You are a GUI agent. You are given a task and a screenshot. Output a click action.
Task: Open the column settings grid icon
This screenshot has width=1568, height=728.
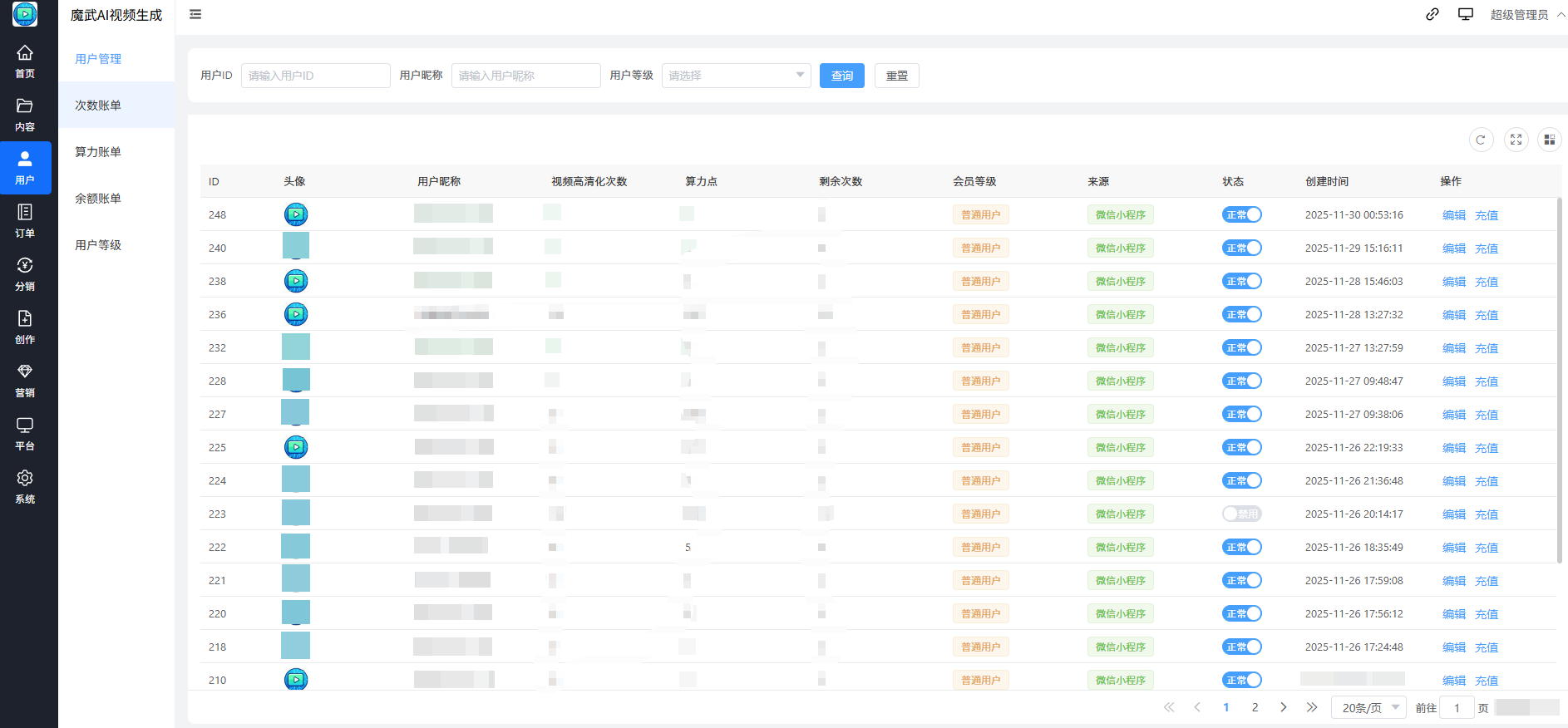point(1549,140)
